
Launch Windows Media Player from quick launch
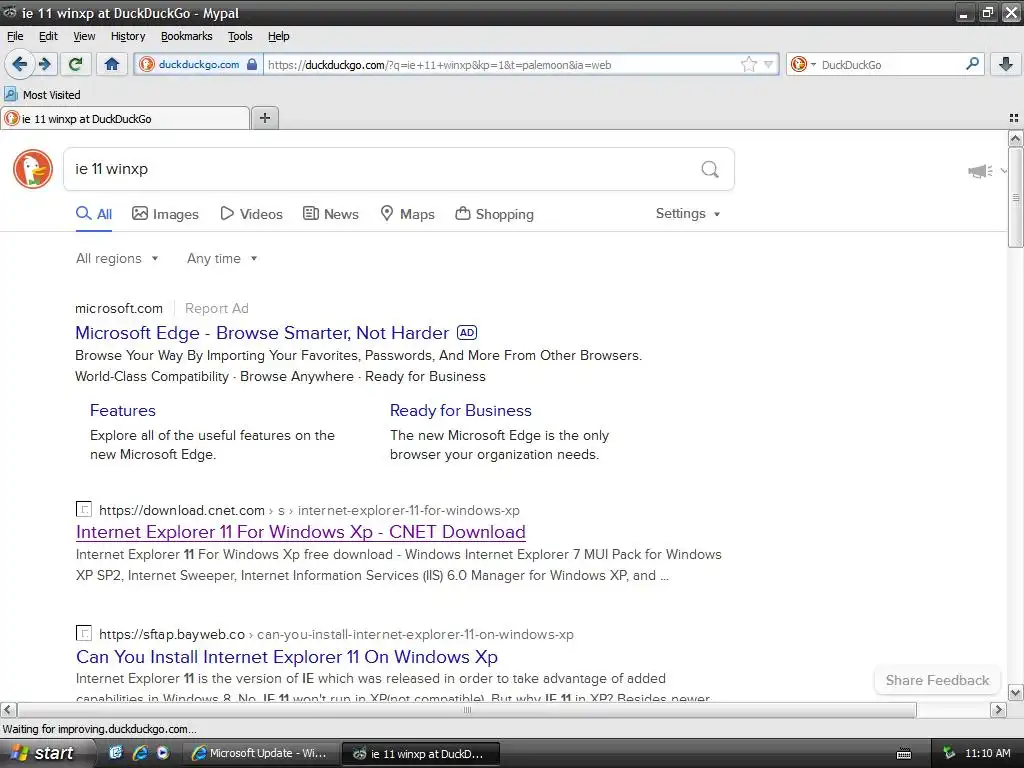pyautogui.click(x=163, y=753)
